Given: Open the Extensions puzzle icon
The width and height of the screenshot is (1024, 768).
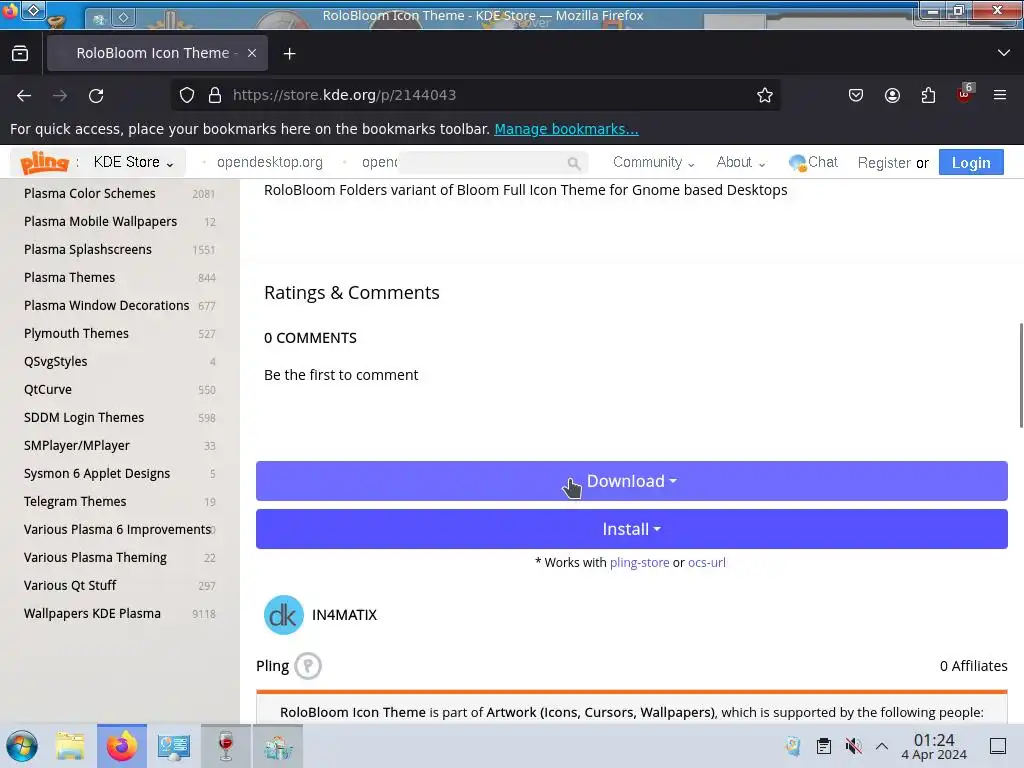Looking at the screenshot, I should point(928,95).
